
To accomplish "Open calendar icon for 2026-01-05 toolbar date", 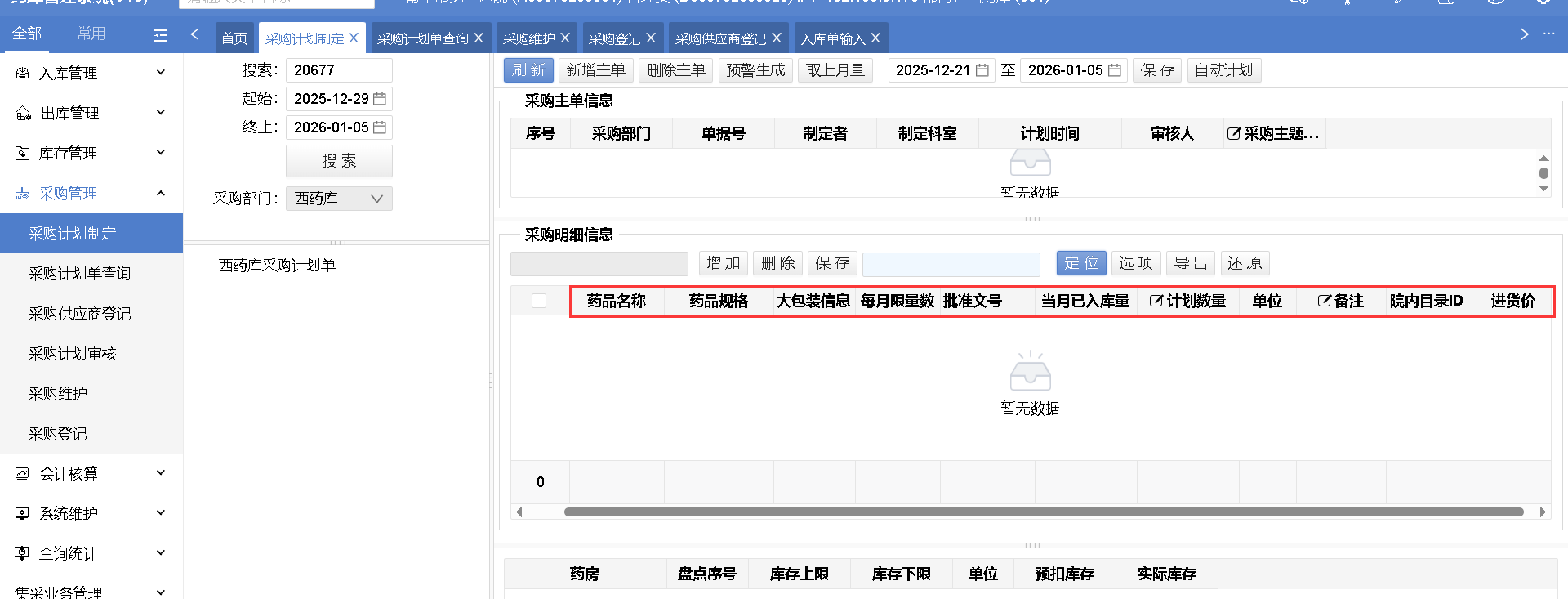I will click(1115, 70).
